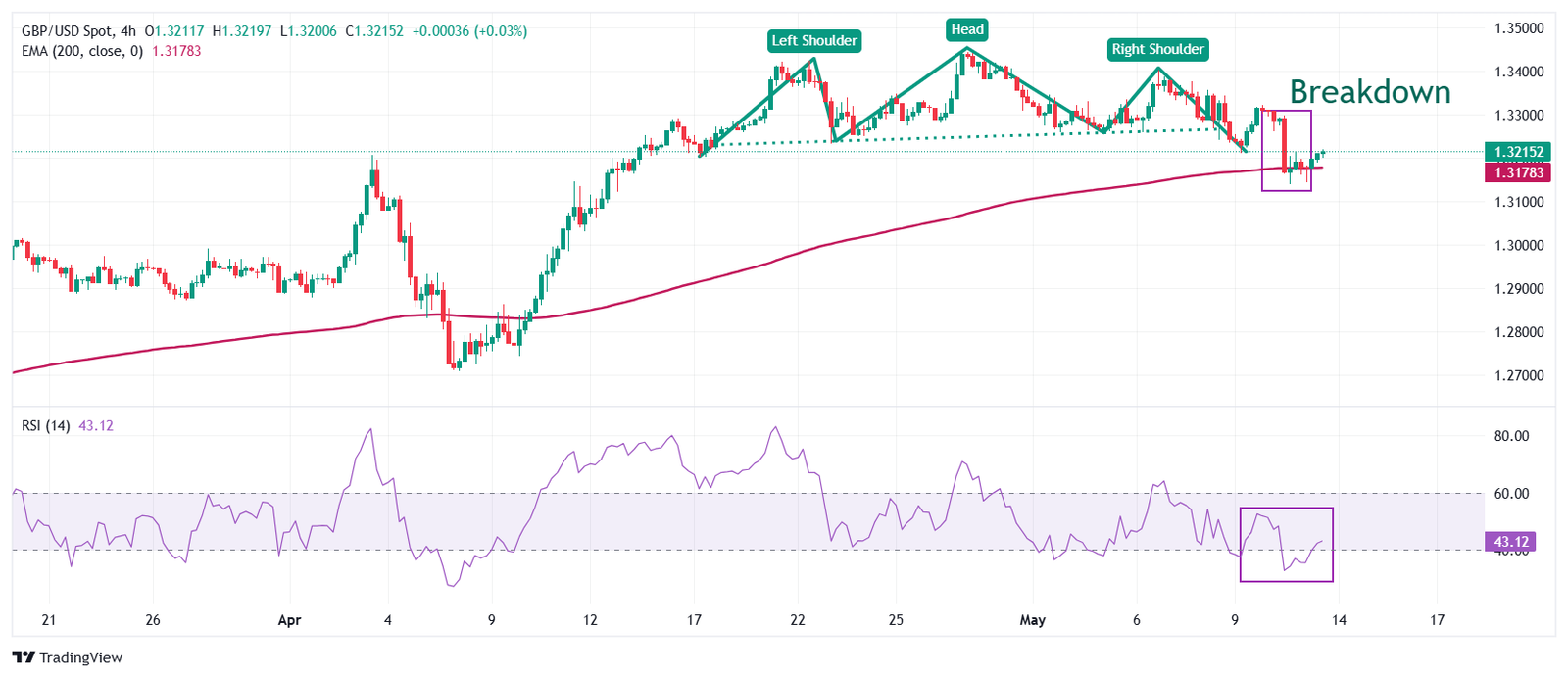Click the Right Shoulder annotation label

coord(1157,49)
